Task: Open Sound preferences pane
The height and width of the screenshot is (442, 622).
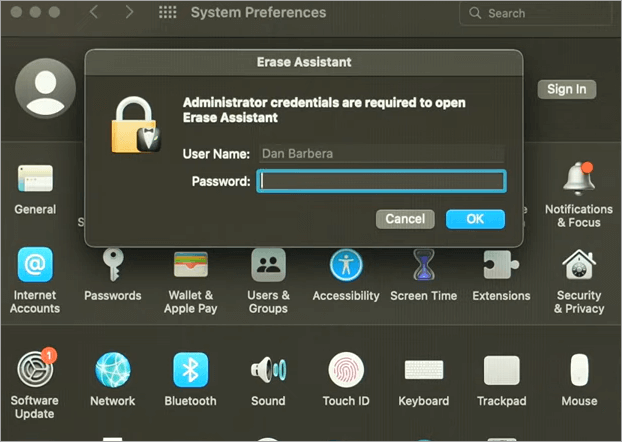Action: pyautogui.click(x=269, y=370)
